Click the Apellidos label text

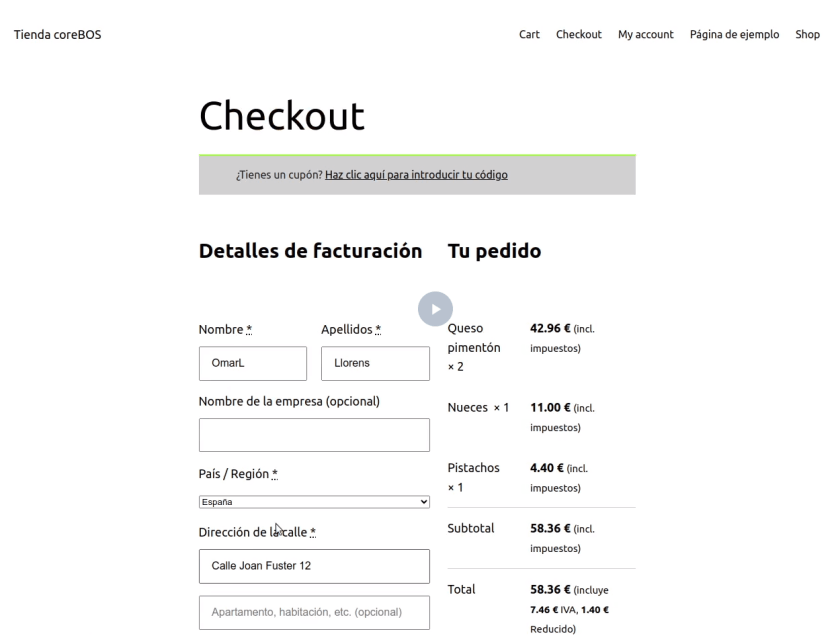tap(347, 329)
